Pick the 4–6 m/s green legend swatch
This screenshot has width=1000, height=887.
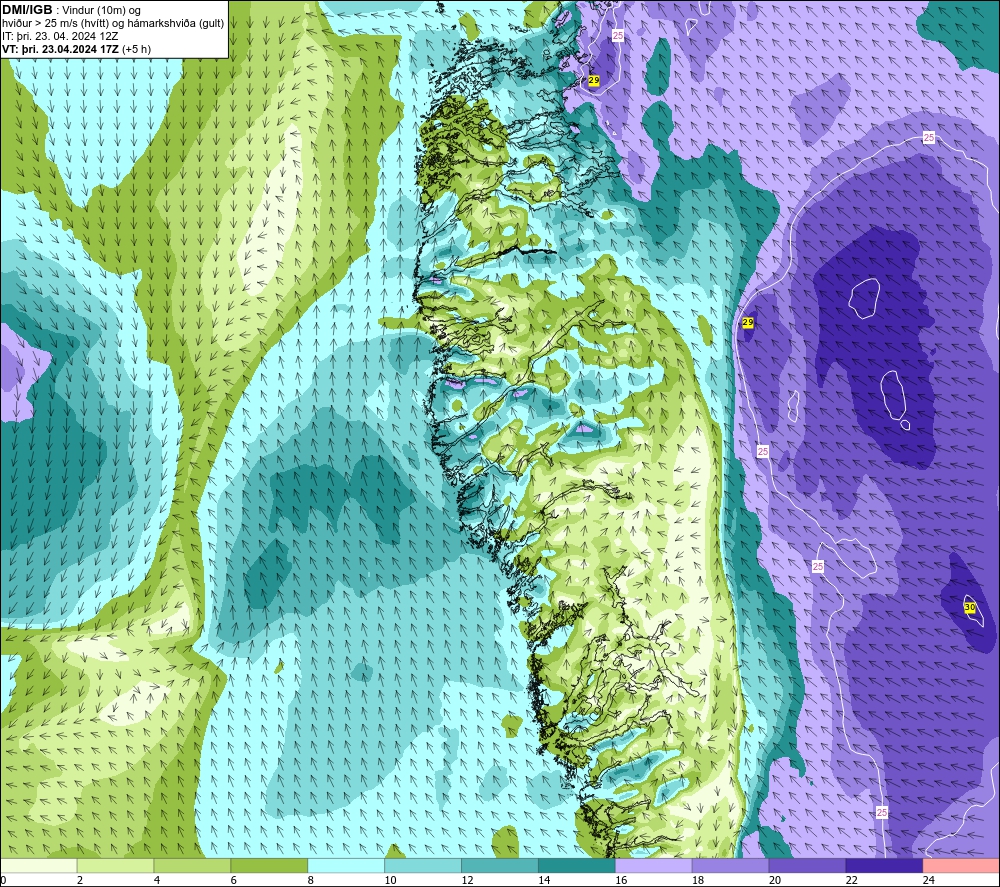tap(192, 866)
